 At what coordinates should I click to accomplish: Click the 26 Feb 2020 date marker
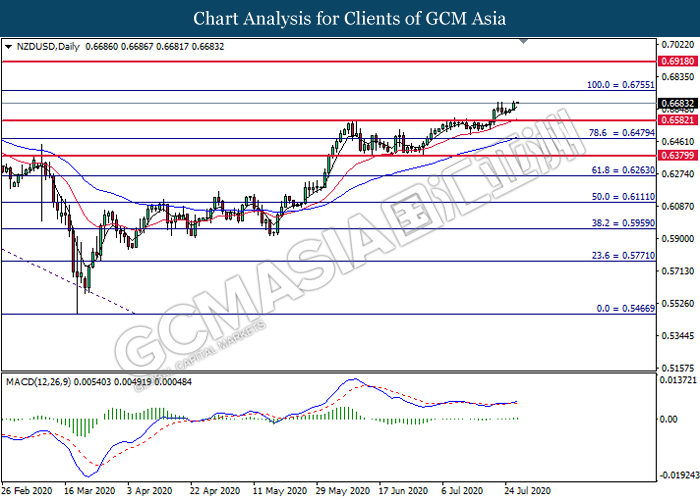pyautogui.click(x=28, y=492)
